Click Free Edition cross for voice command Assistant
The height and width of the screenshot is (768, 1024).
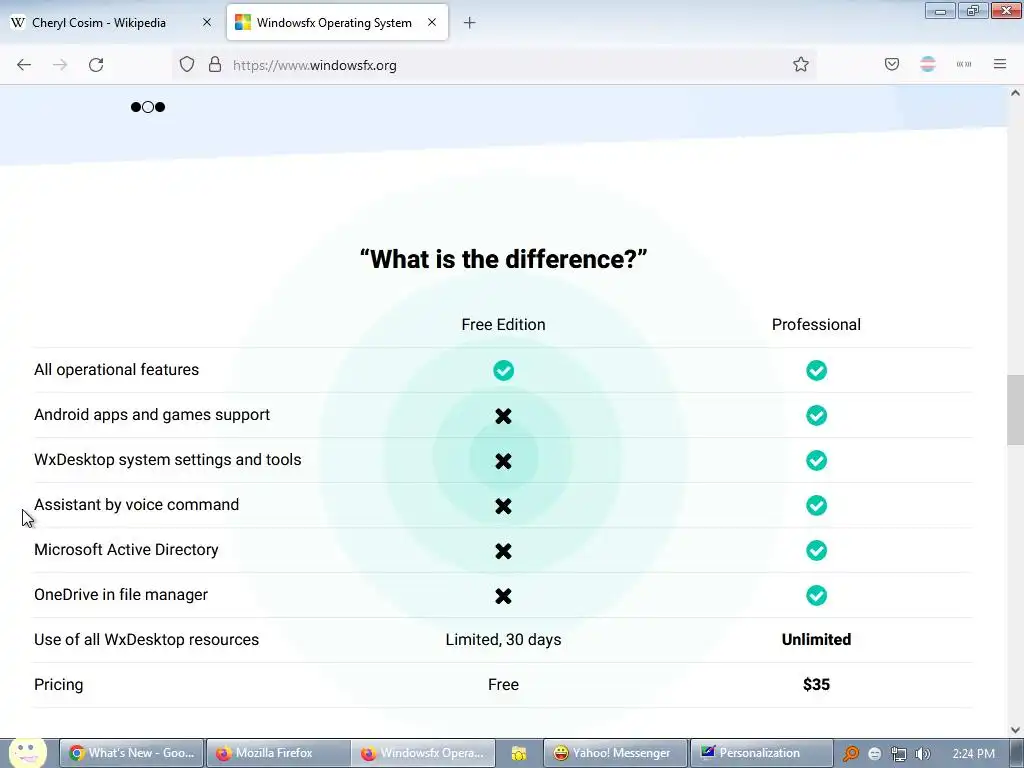(504, 506)
